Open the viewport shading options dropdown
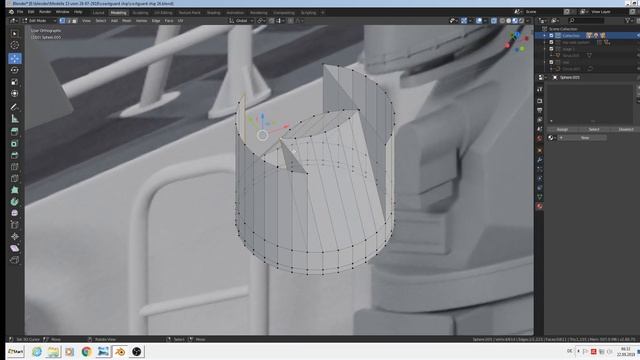 (x=527, y=20)
